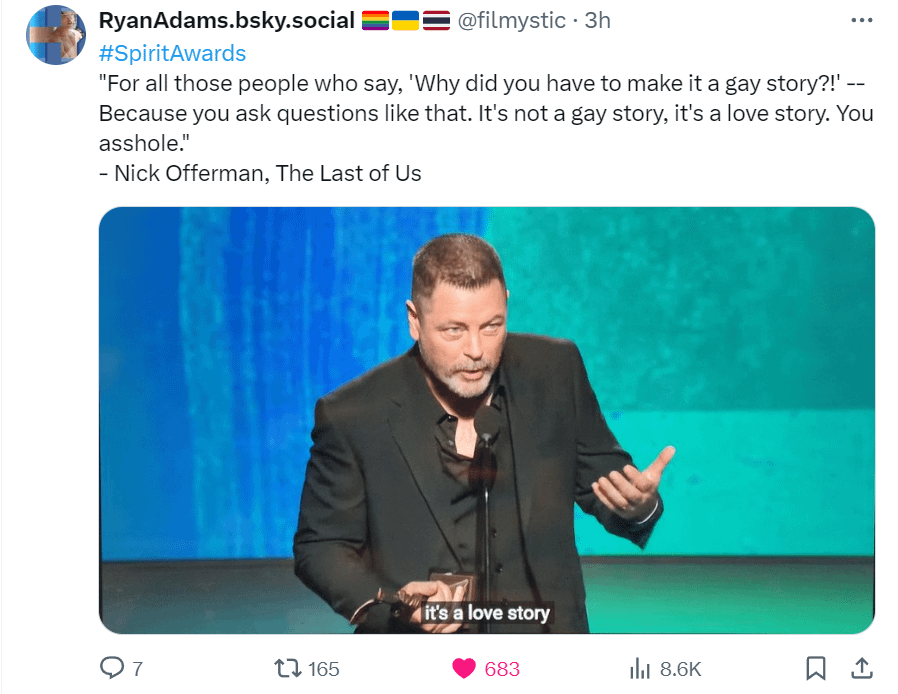
Task: Share the tweet with the upload arrow icon
Action: pyautogui.click(x=861, y=667)
